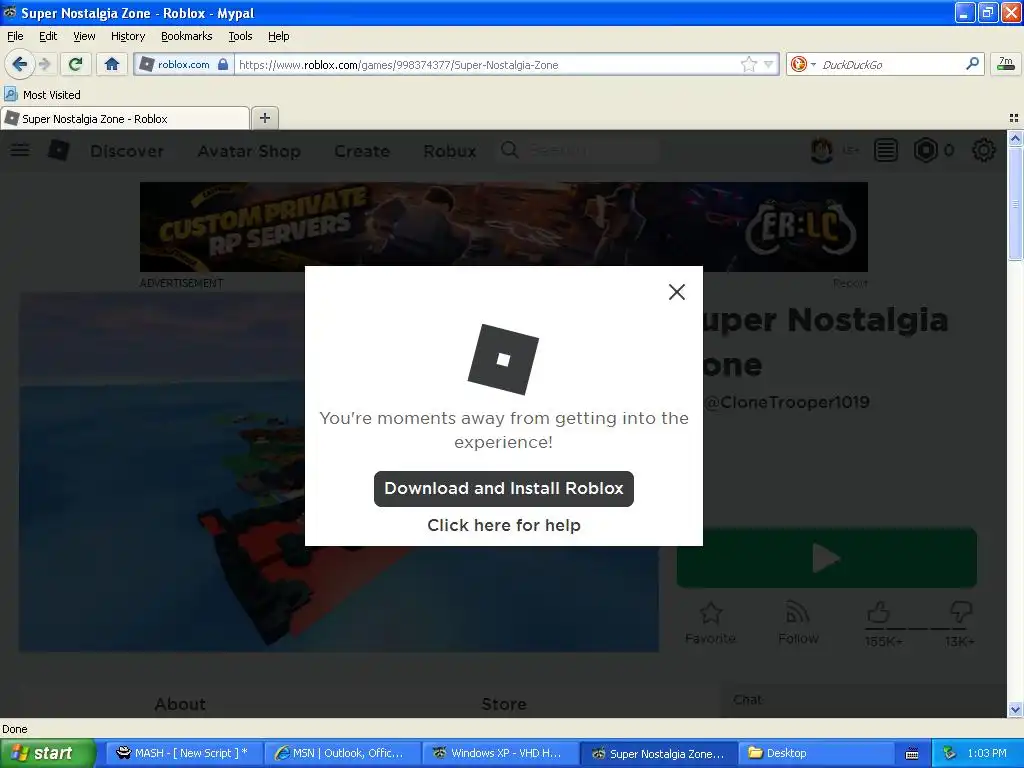The image size is (1024, 768).
Task: Open the File menu
Action: point(15,36)
